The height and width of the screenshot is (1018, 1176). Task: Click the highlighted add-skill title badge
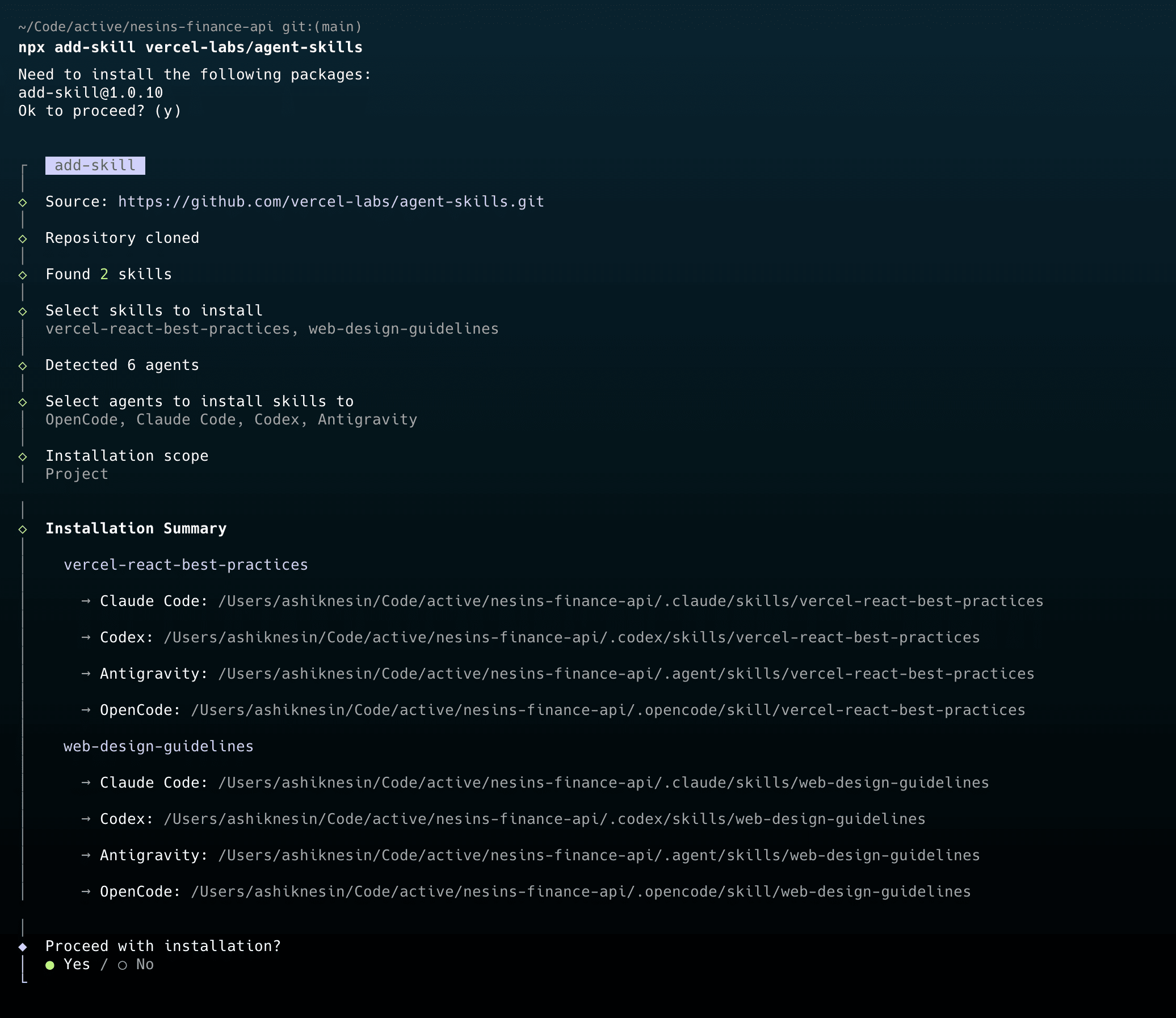[x=95, y=166]
